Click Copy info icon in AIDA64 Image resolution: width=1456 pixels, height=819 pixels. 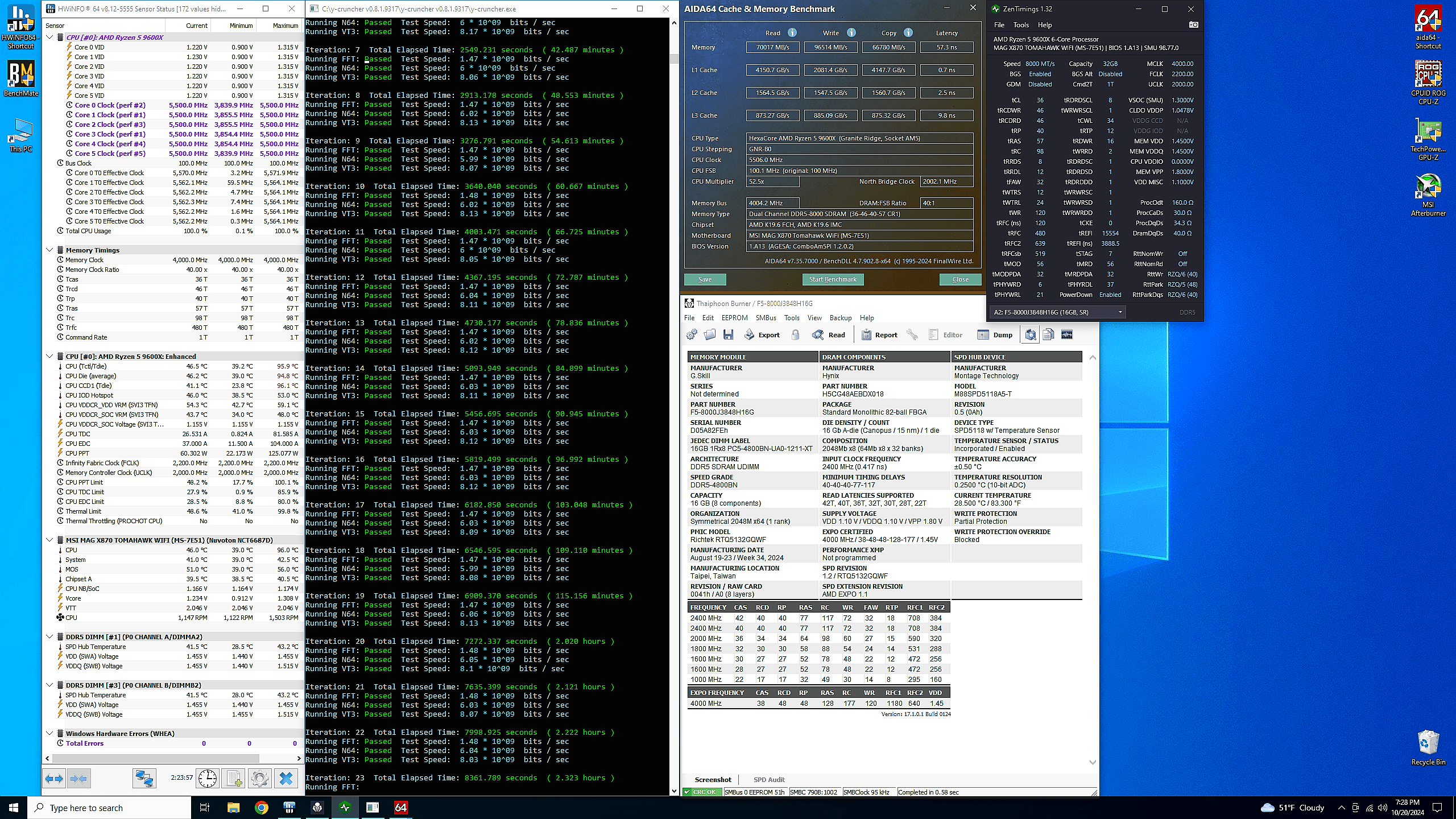pyautogui.click(x=908, y=32)
